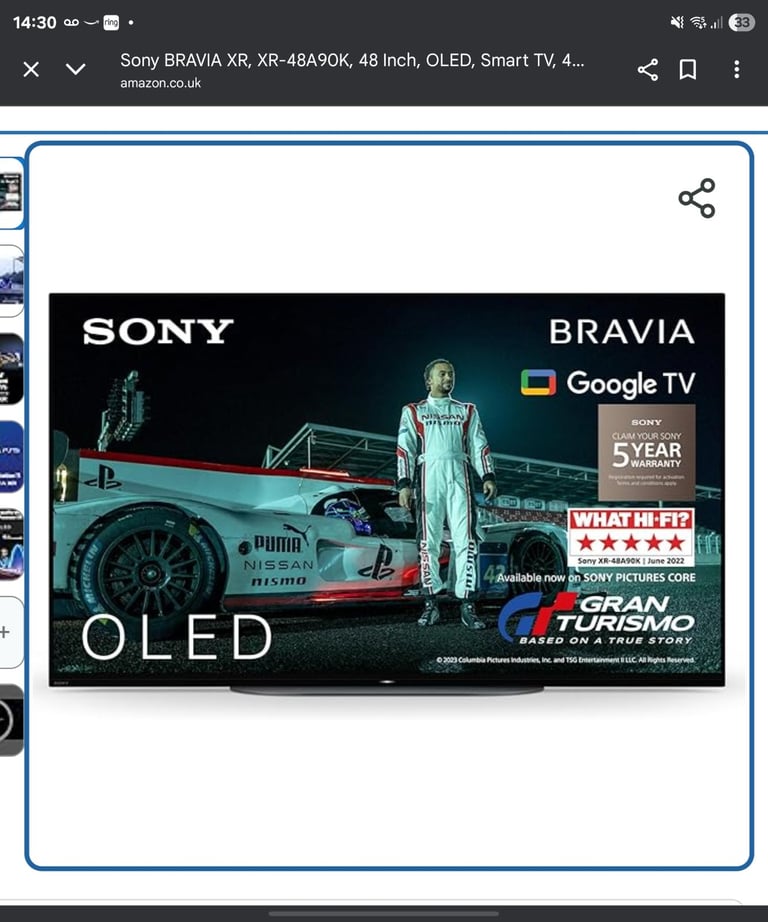Open more images with plus thumbnail

(x=11, y=633)
